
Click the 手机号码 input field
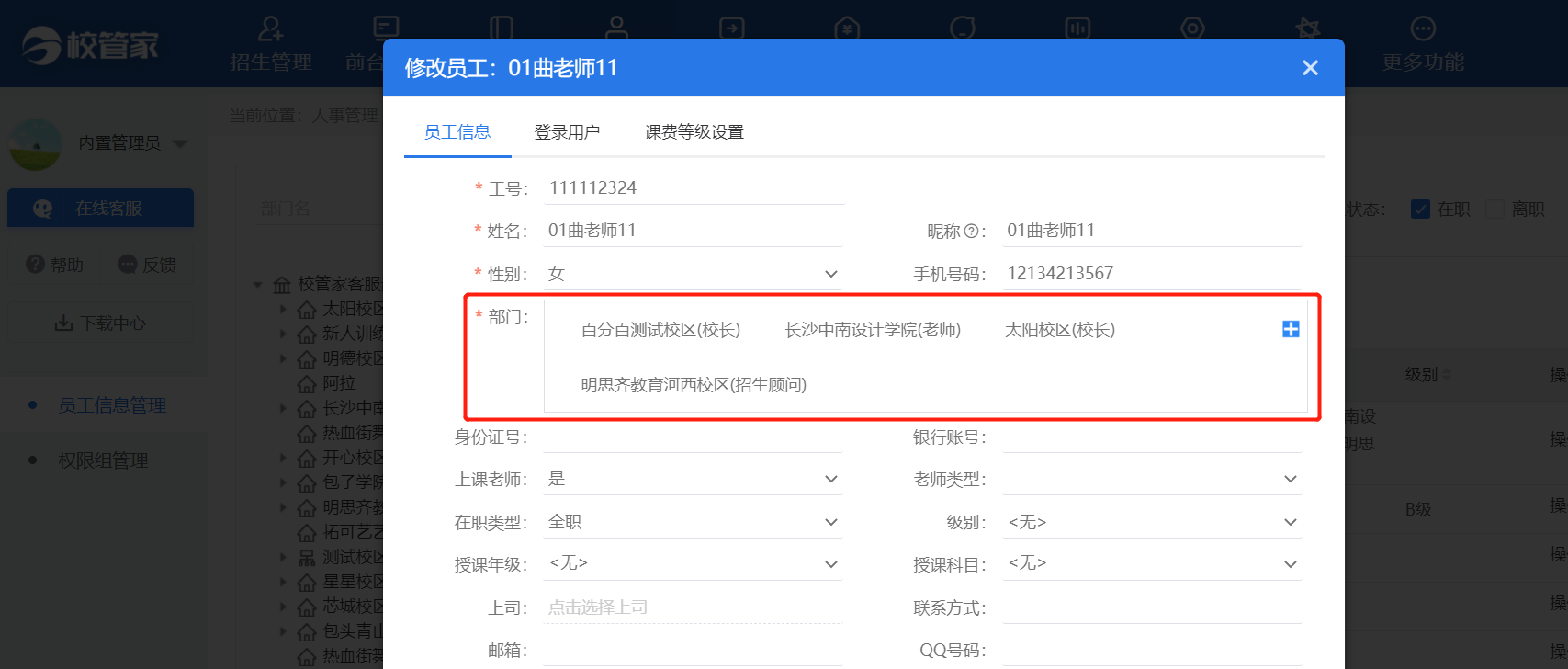click(x=1152, y=274)
